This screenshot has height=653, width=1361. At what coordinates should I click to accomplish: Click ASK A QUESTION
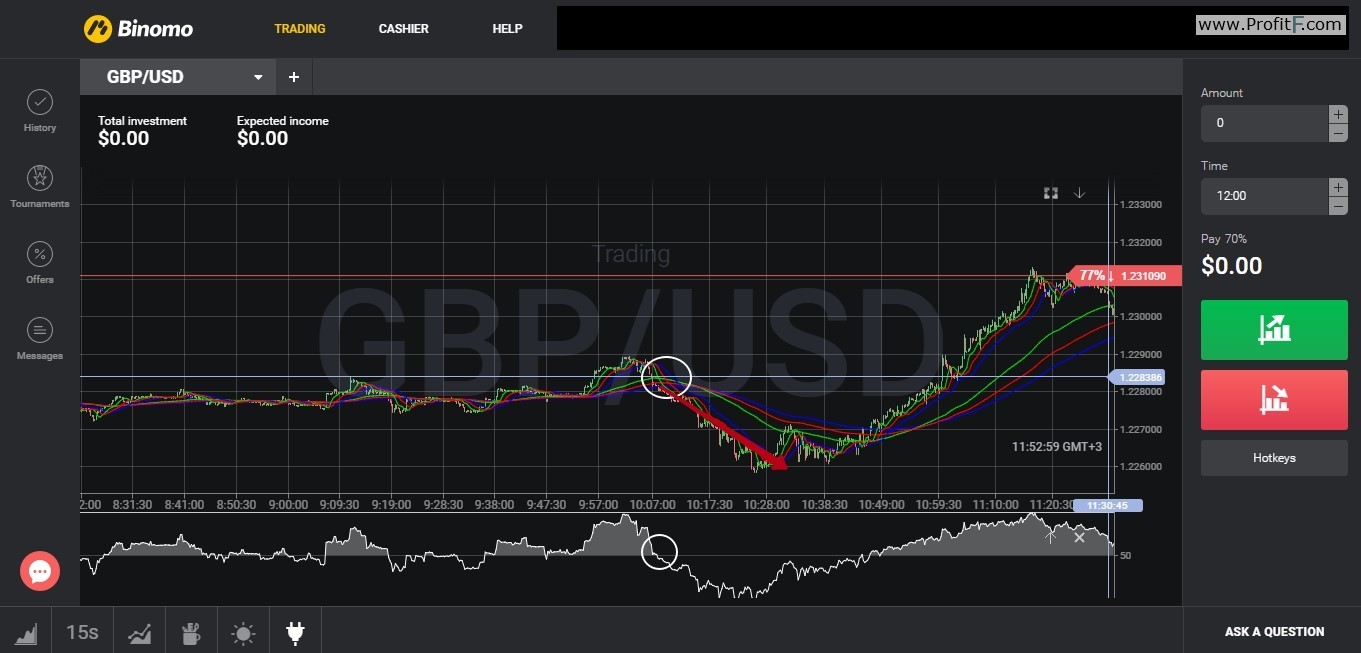tap(1274, 632)
